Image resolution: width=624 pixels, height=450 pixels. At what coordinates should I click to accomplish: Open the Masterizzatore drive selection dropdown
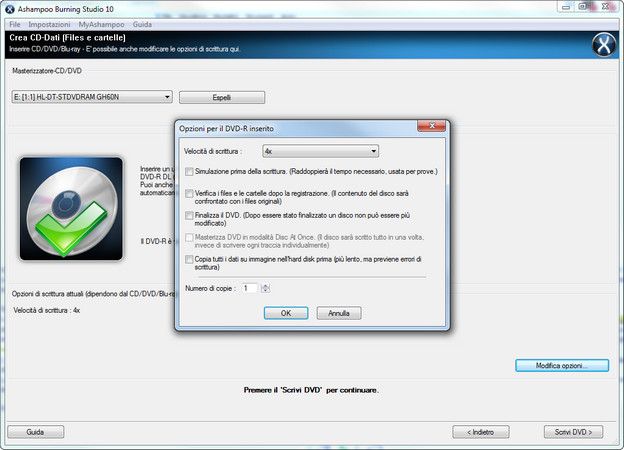point(92,97)
